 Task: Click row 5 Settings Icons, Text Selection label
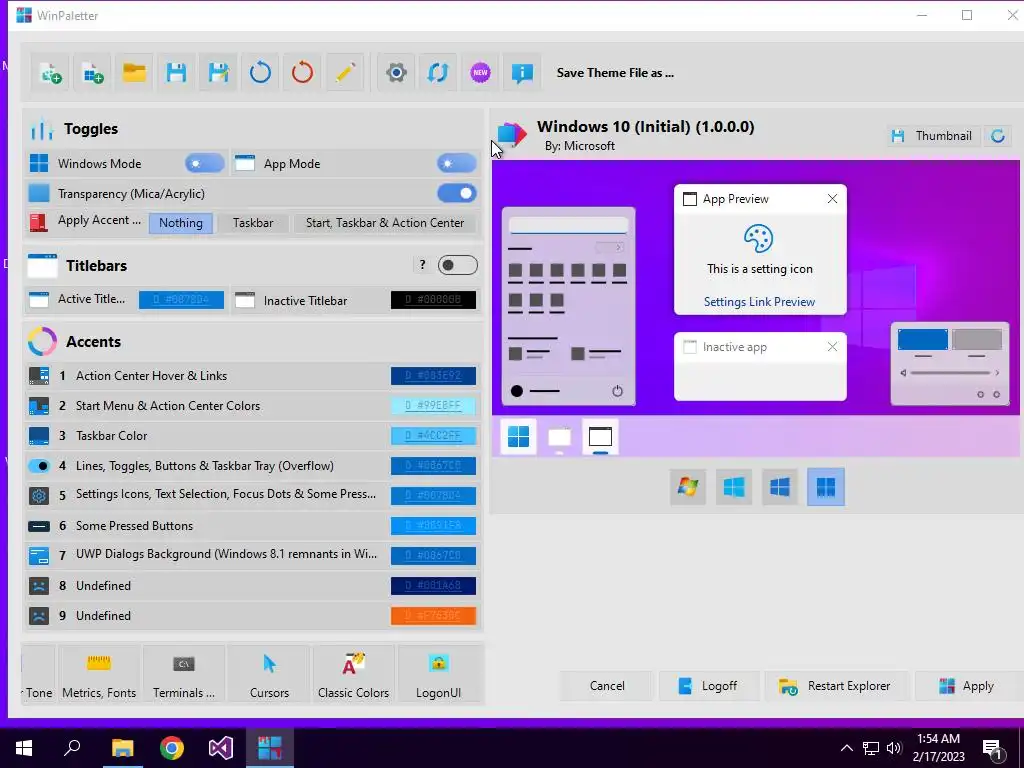click(225, 494)
